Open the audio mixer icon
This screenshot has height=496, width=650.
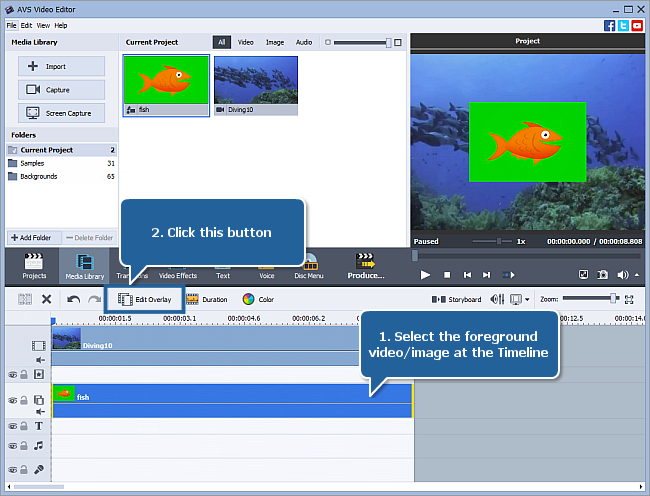(497, 299)
